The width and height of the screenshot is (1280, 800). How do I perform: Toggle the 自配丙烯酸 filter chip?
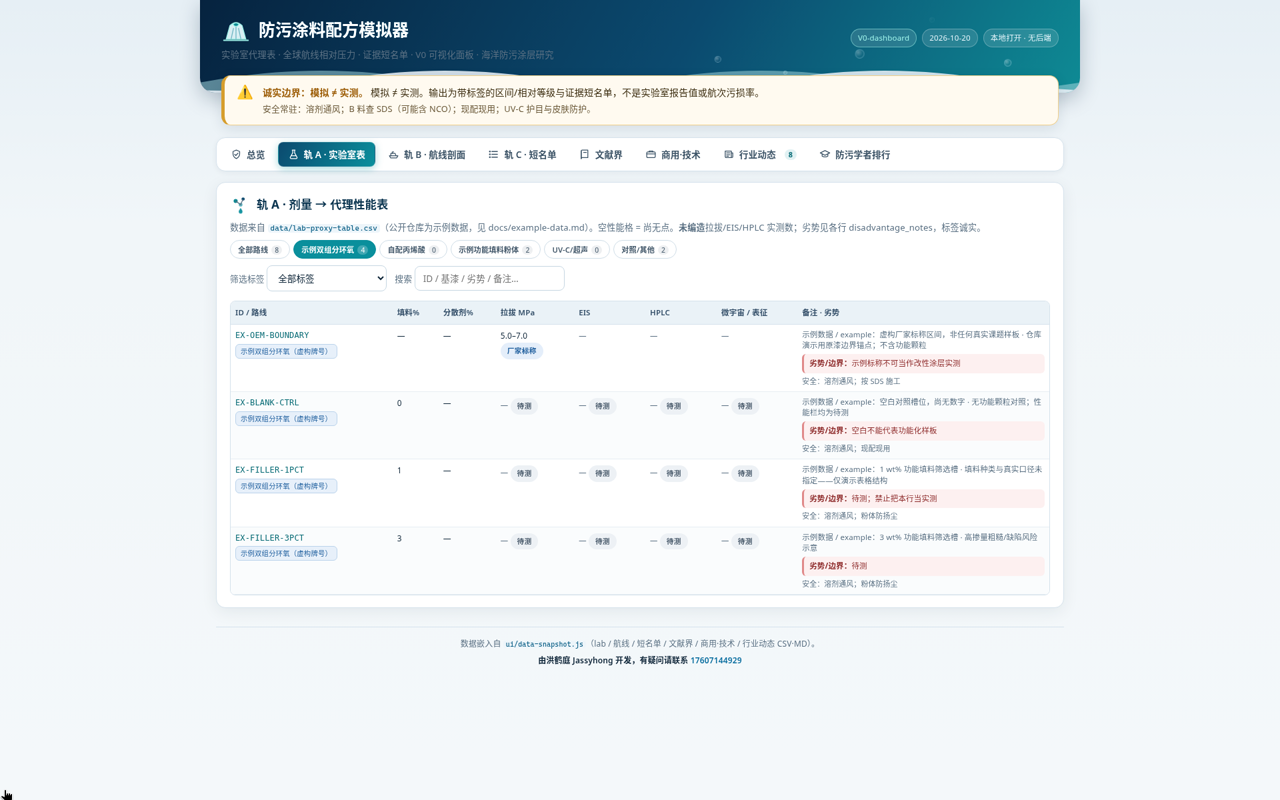click(413, 250)
